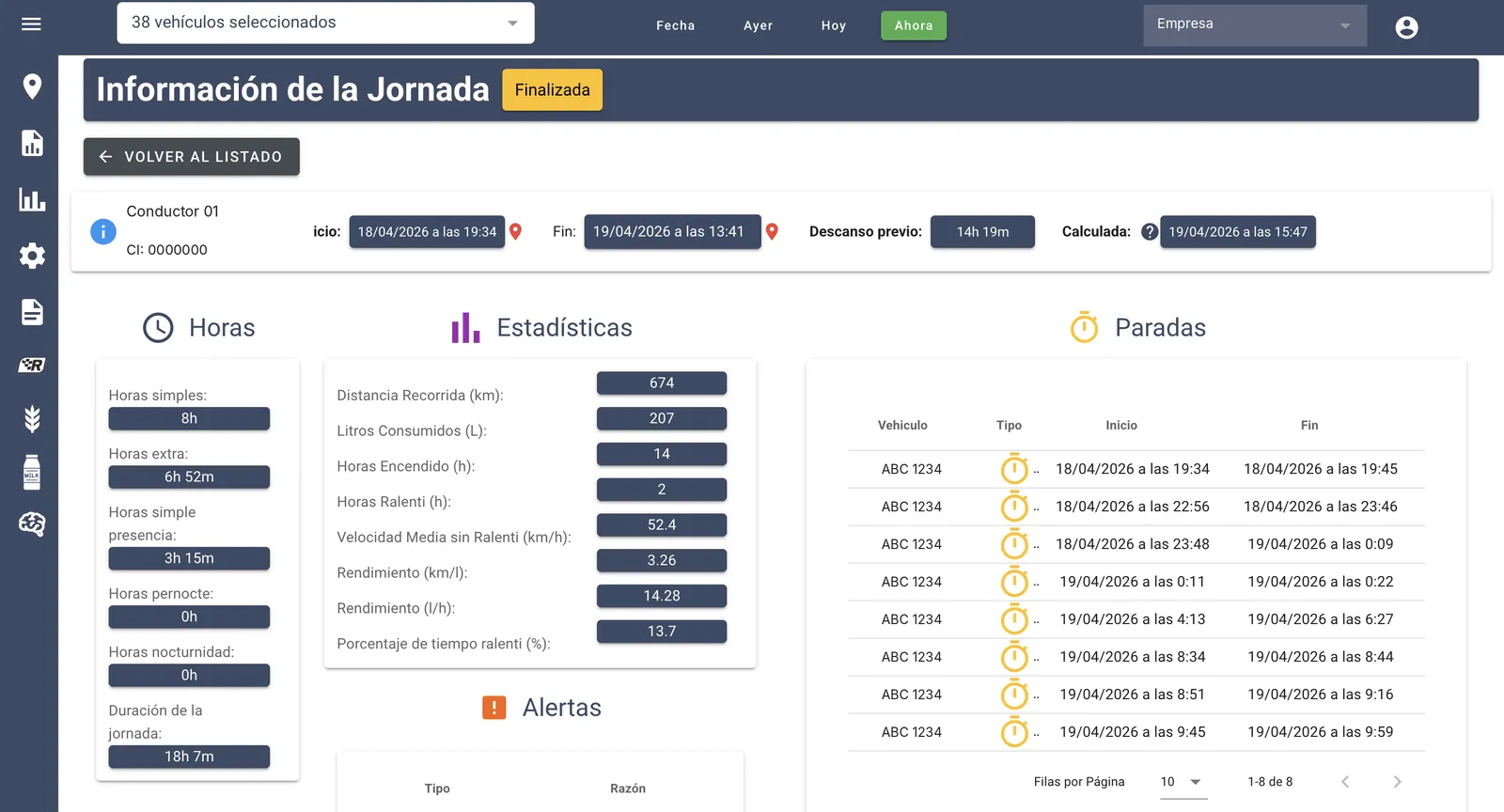Click the Horas extra value 6h 52m
The height and width of the screenshot is (812, 1504).
[x=189, y=477]
